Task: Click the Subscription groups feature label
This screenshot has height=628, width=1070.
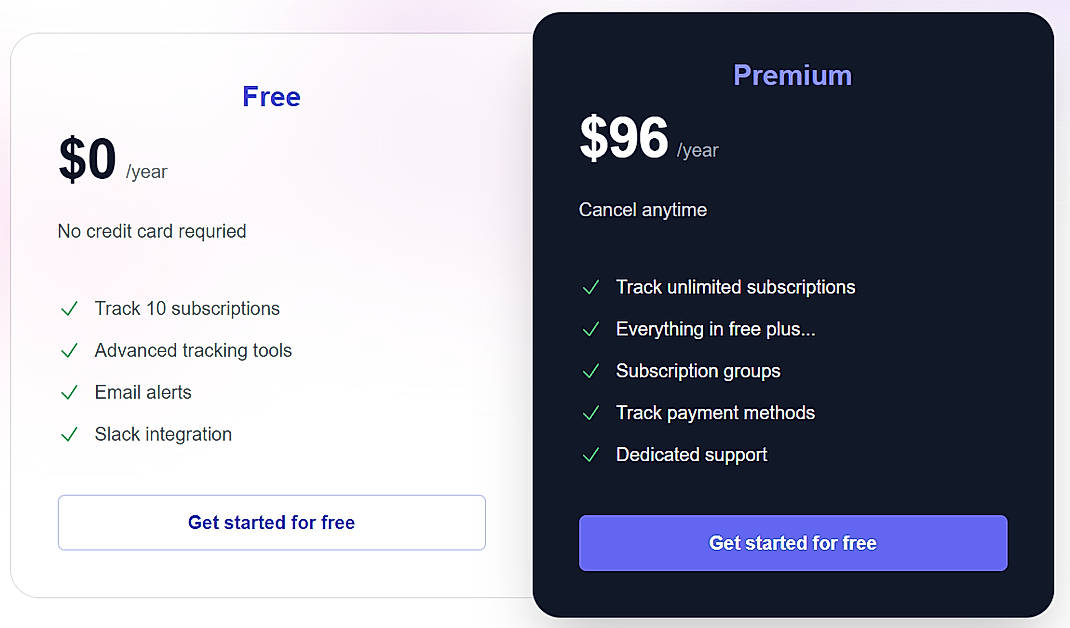Action: [698, 371]
